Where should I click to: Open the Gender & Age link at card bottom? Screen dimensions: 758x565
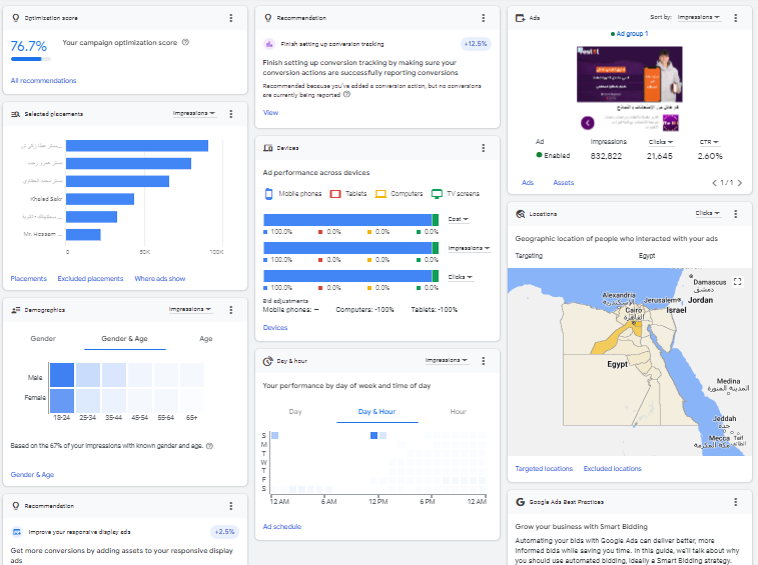[x=32, y=475]
